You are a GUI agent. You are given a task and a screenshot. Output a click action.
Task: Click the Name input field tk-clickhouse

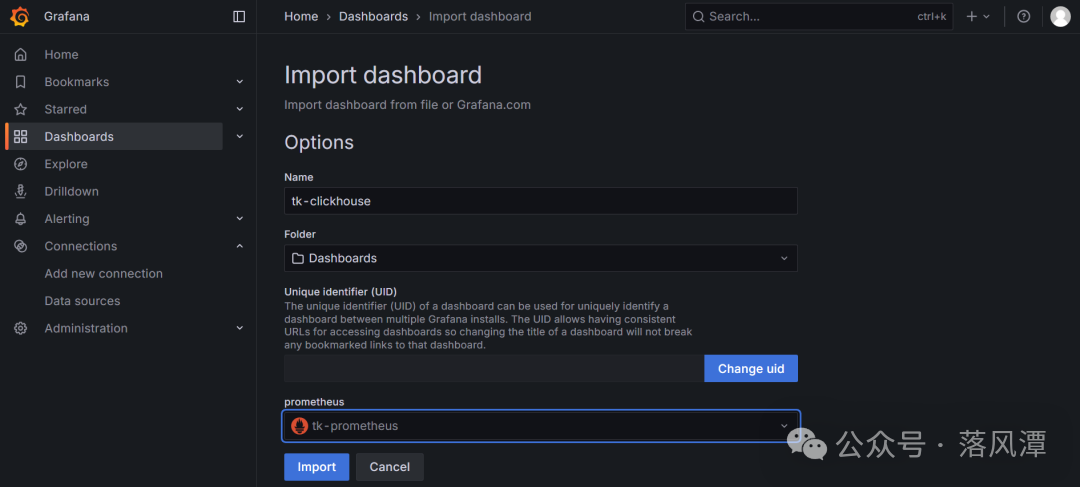541,201
